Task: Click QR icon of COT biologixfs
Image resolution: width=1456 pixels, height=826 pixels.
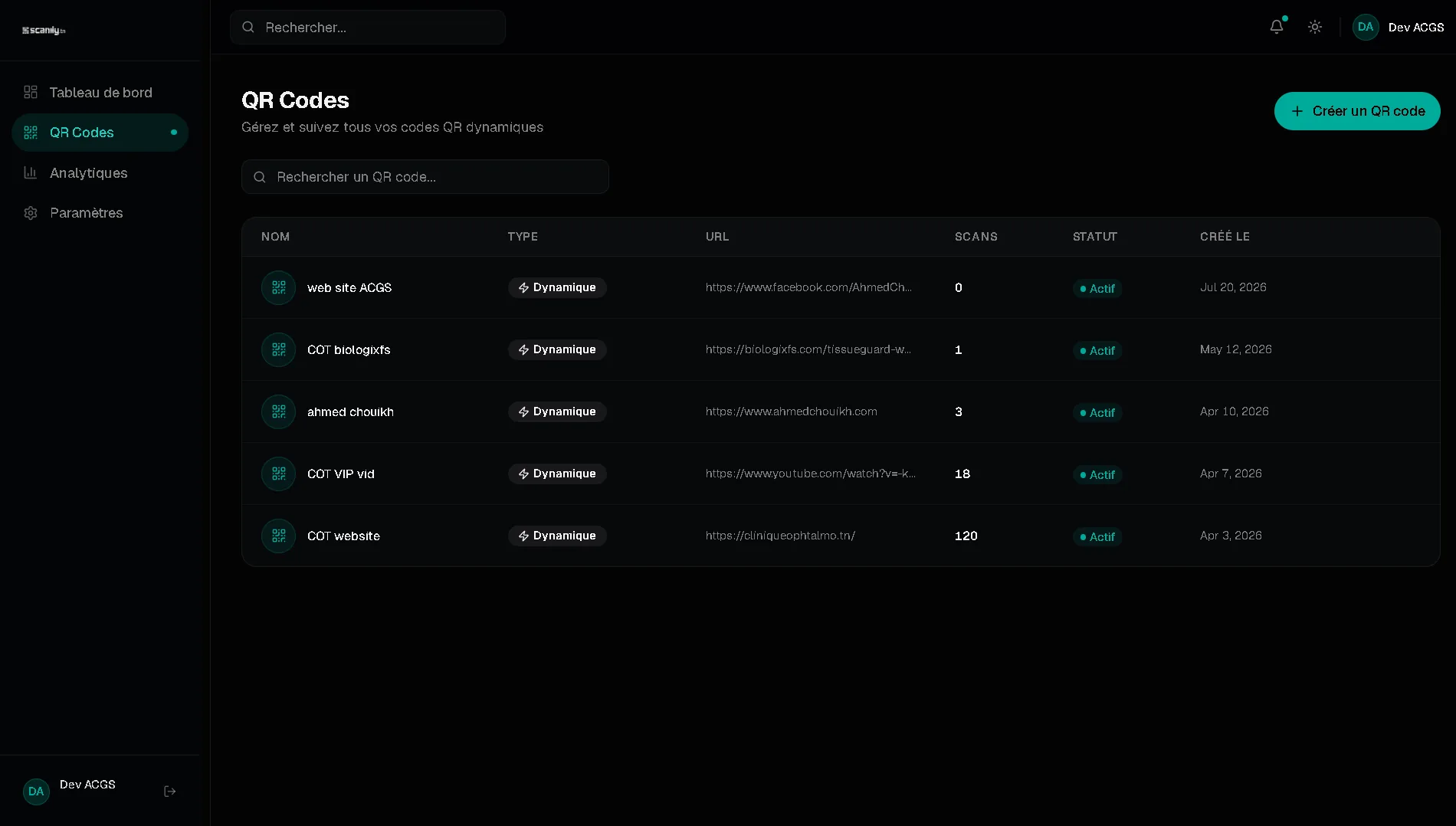Action: coord(278,349)
